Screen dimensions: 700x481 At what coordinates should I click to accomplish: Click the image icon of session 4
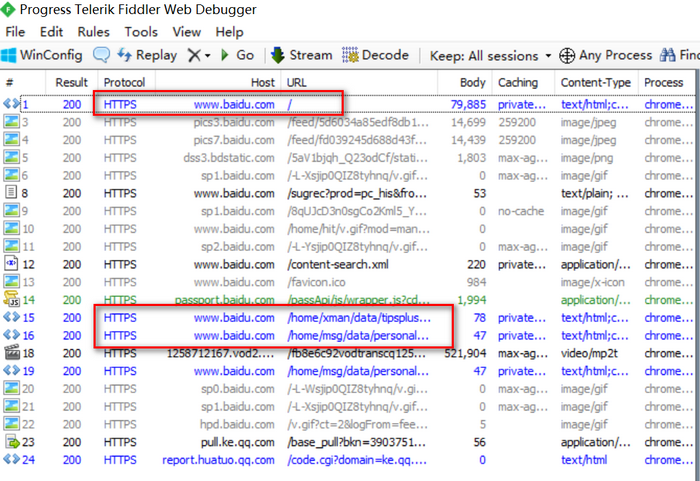[12, 140]
